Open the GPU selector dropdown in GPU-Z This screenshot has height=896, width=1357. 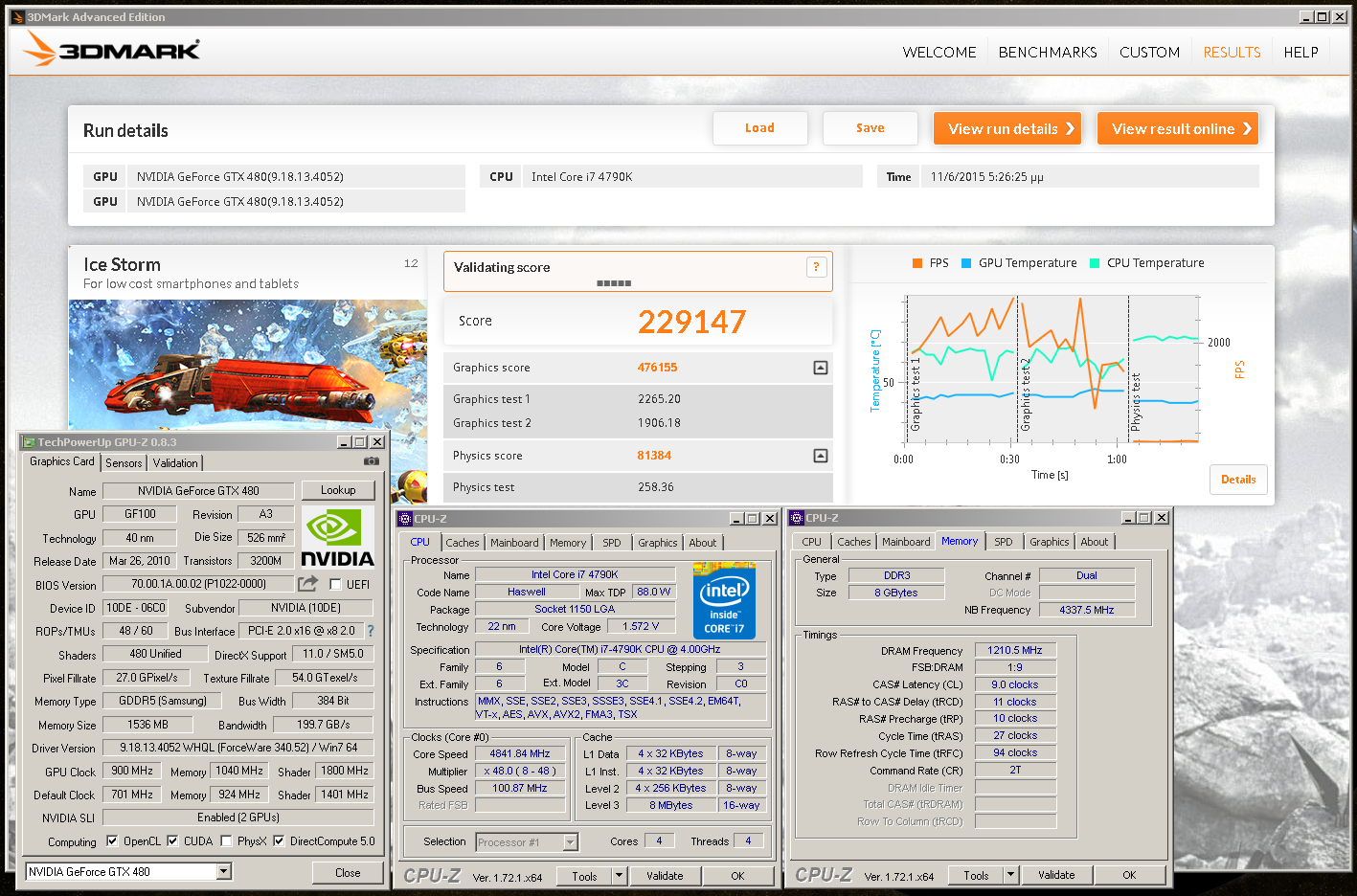click(x=224, y=872)
